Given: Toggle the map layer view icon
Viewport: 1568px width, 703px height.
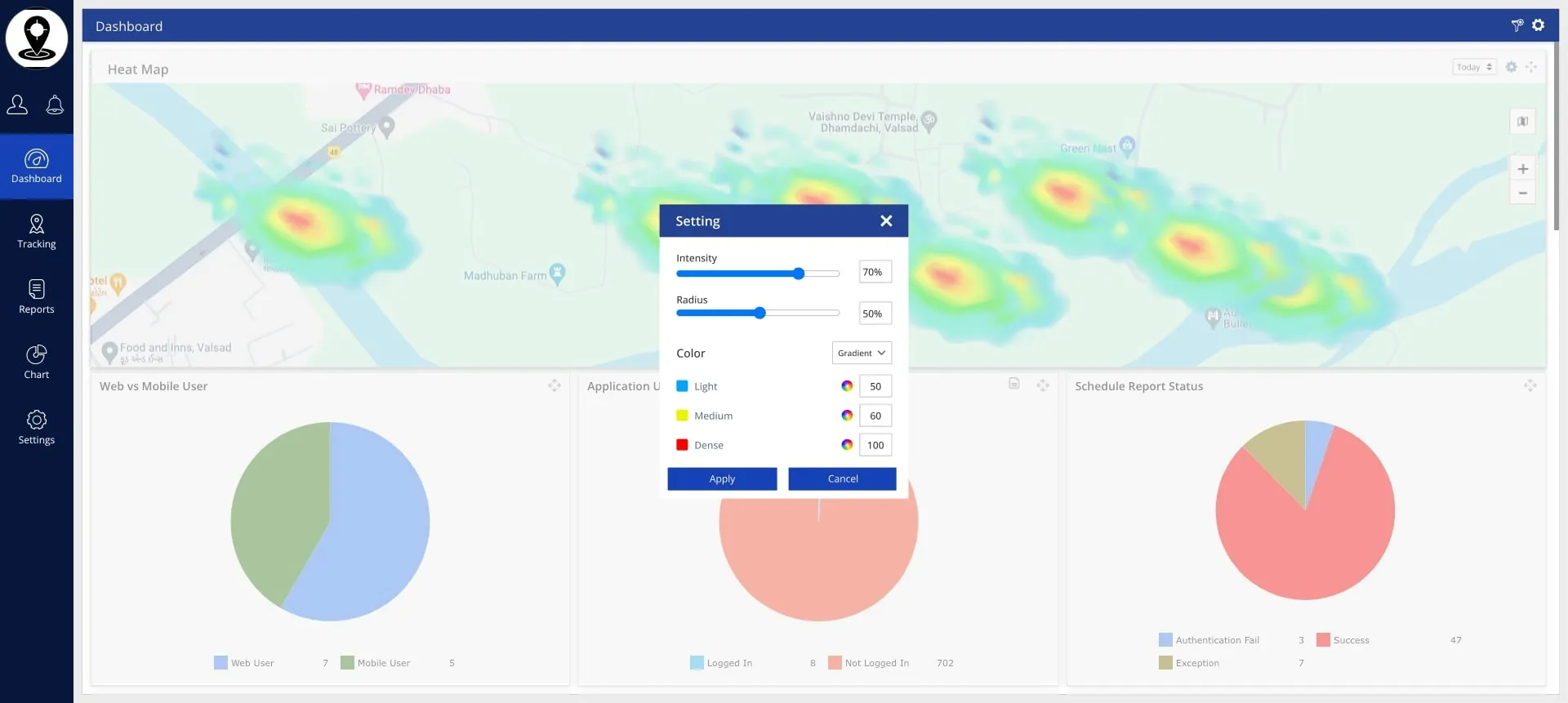Looking at the screenshot, I should click(1522, 122).
